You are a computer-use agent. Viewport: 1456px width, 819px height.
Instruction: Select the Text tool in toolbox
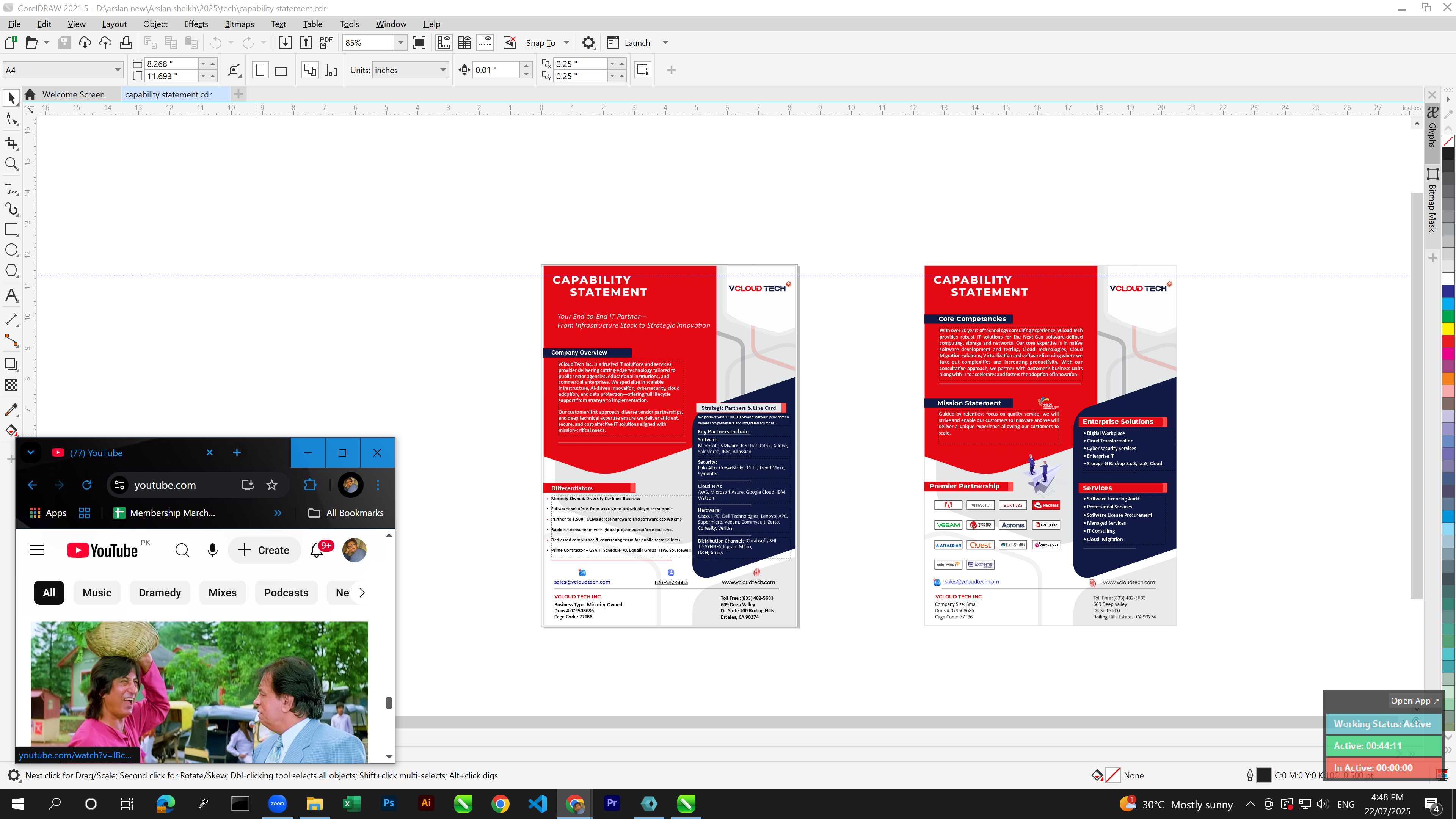(x=11, y=295)
